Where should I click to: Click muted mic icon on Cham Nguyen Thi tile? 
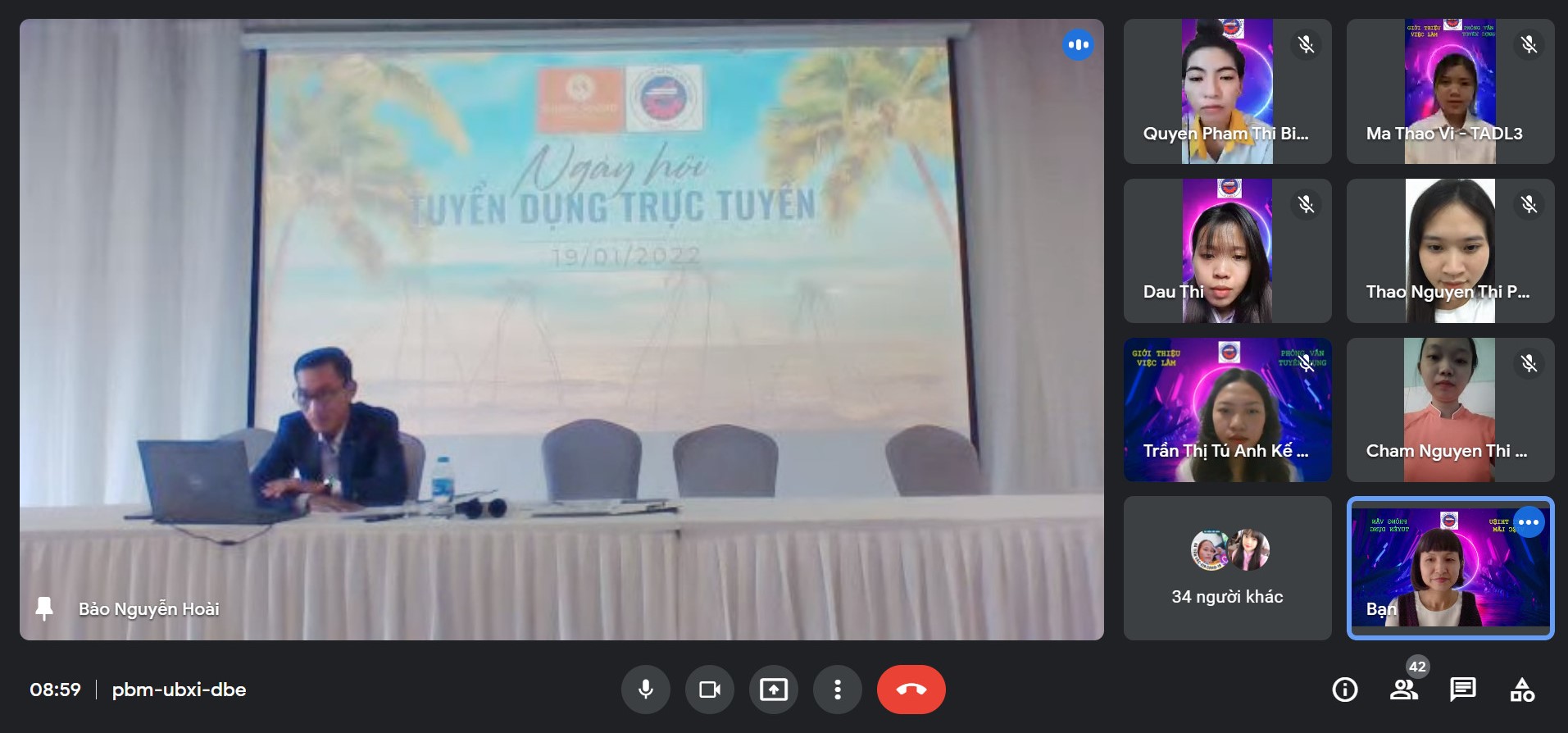(x=1529, y=363)
